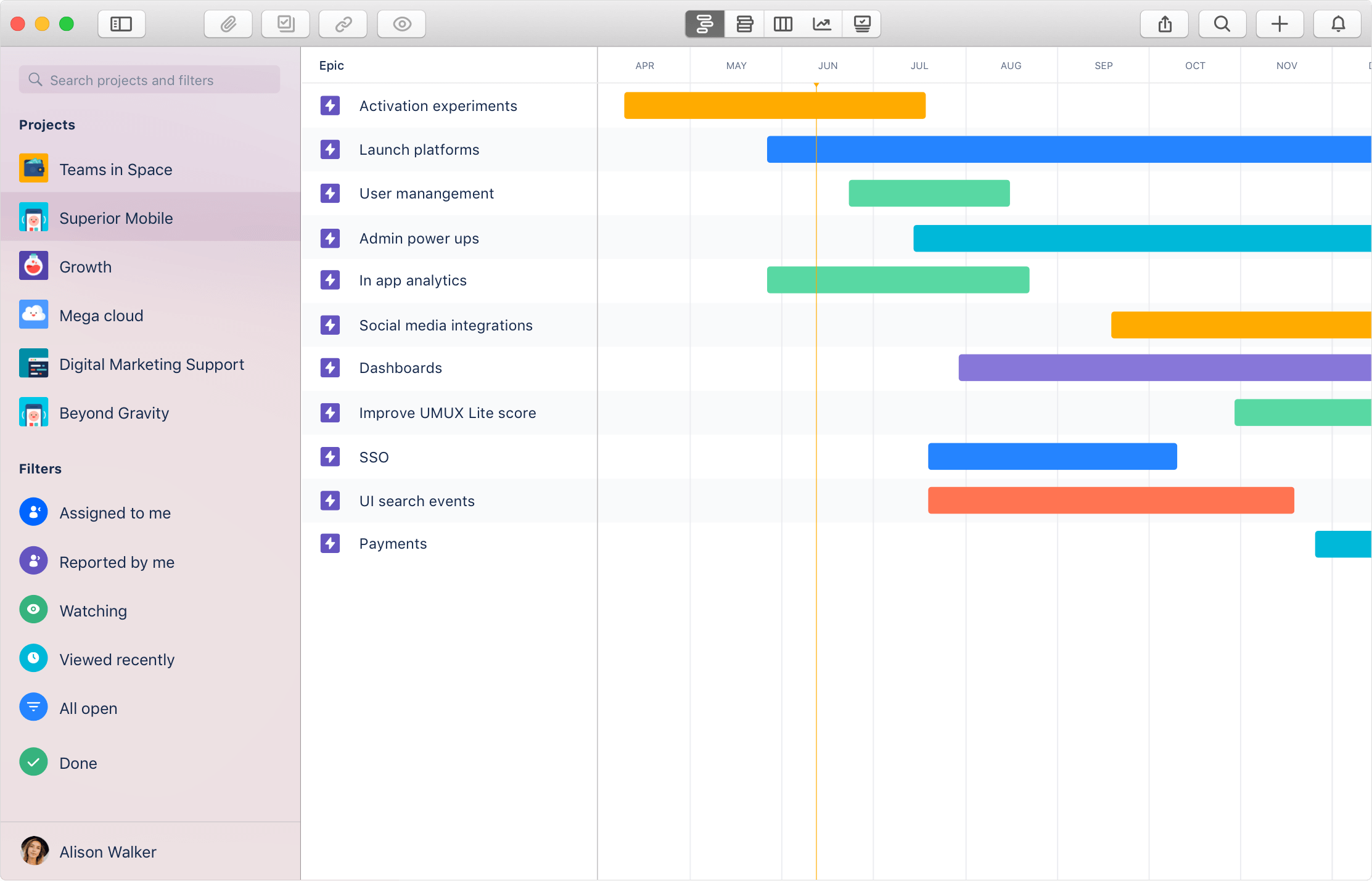Click the paperclip attachment icon
The width and height of the screenshot is (1372, 881).
(228, 24)
